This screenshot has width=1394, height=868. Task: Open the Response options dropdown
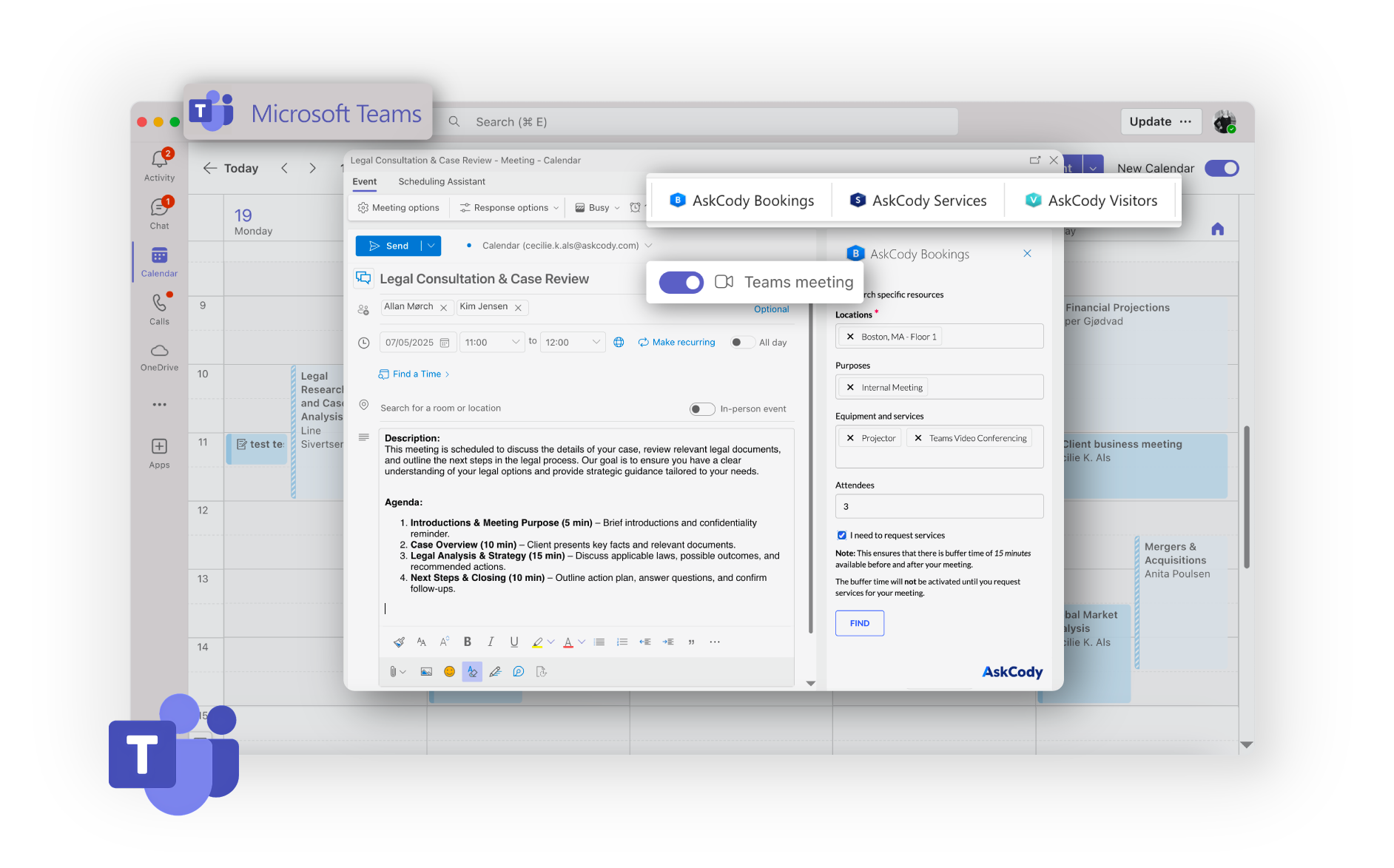click(509, 208)
